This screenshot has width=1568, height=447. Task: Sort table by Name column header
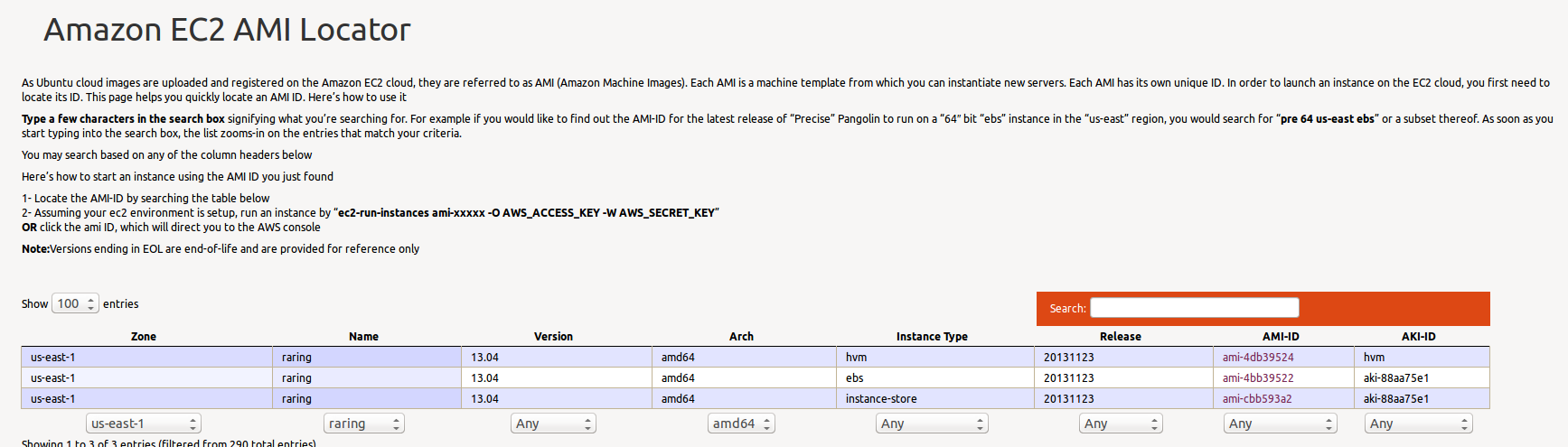(x=363, y=337)
